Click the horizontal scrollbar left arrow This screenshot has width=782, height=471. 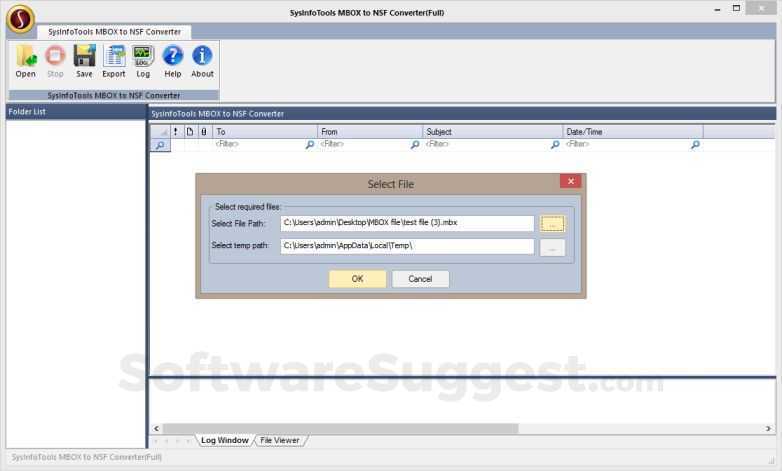(x=156, y=429)
